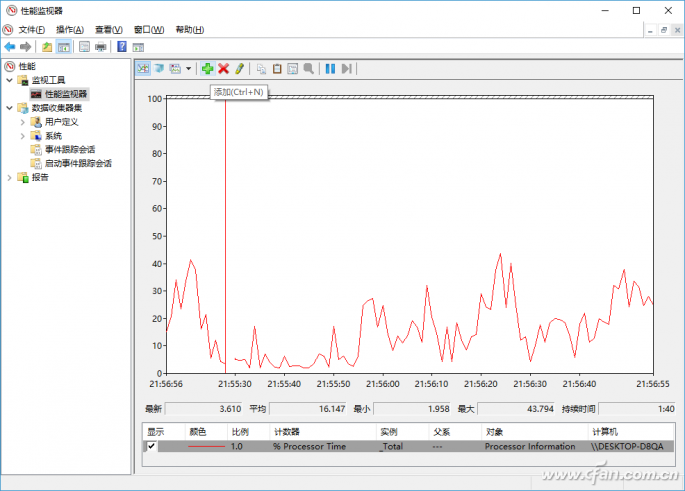Click the red line color sample of counter
The image size is (685, 491).
206,447
